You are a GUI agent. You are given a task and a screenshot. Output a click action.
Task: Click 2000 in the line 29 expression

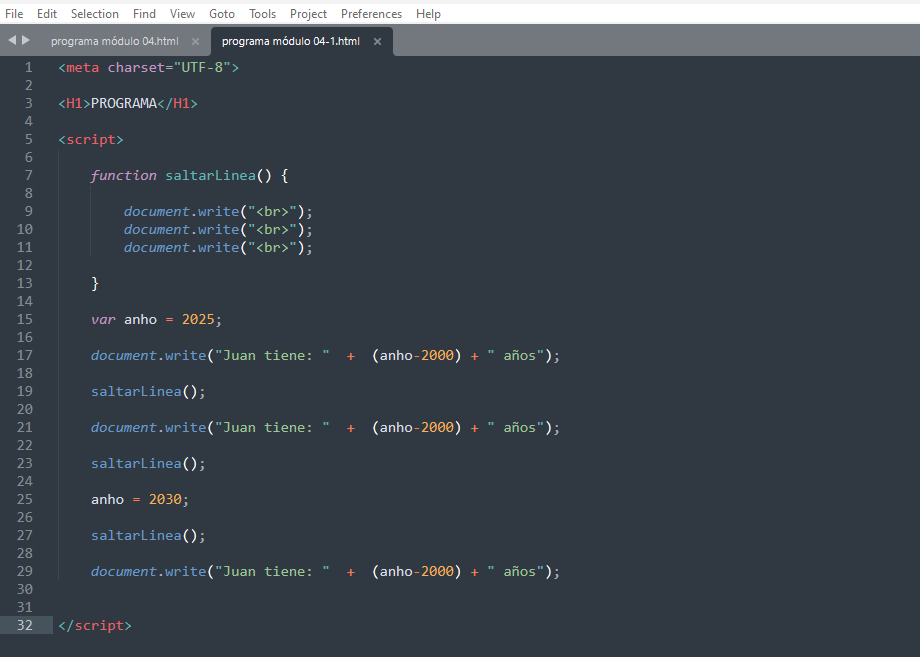tap(438, 571)
